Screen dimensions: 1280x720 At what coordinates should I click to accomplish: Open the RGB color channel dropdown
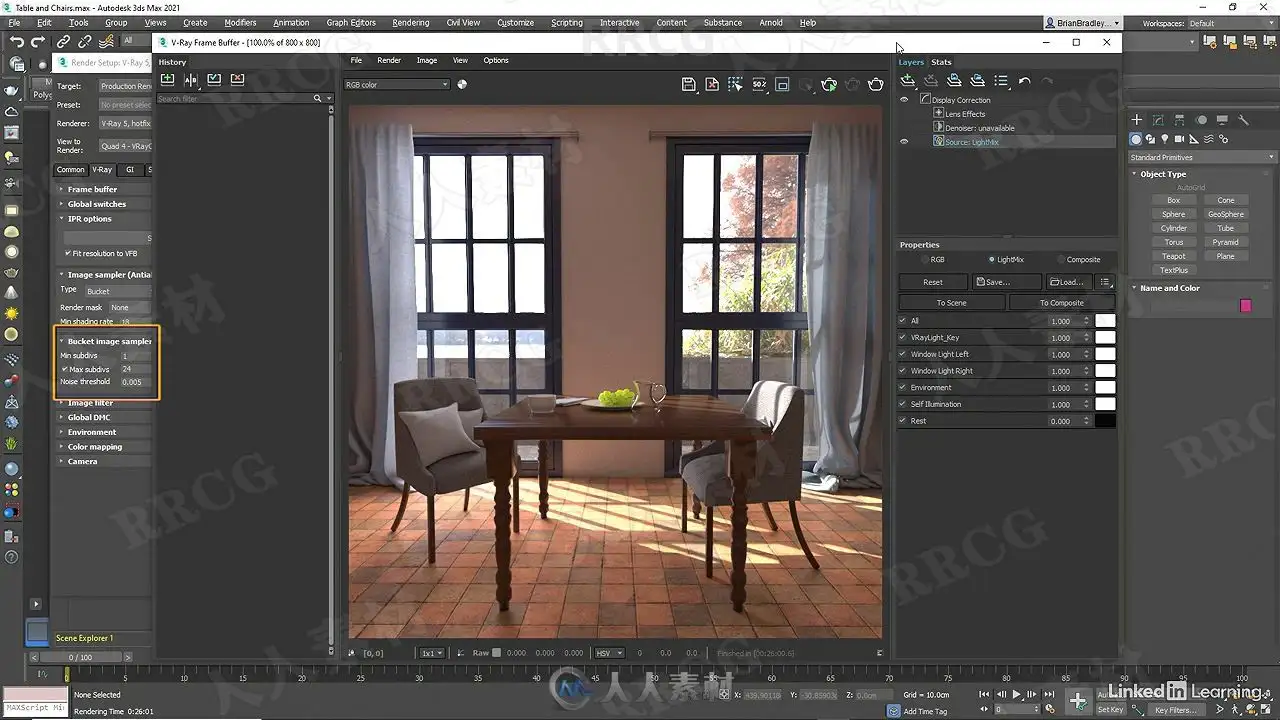[x=397, y=85]
